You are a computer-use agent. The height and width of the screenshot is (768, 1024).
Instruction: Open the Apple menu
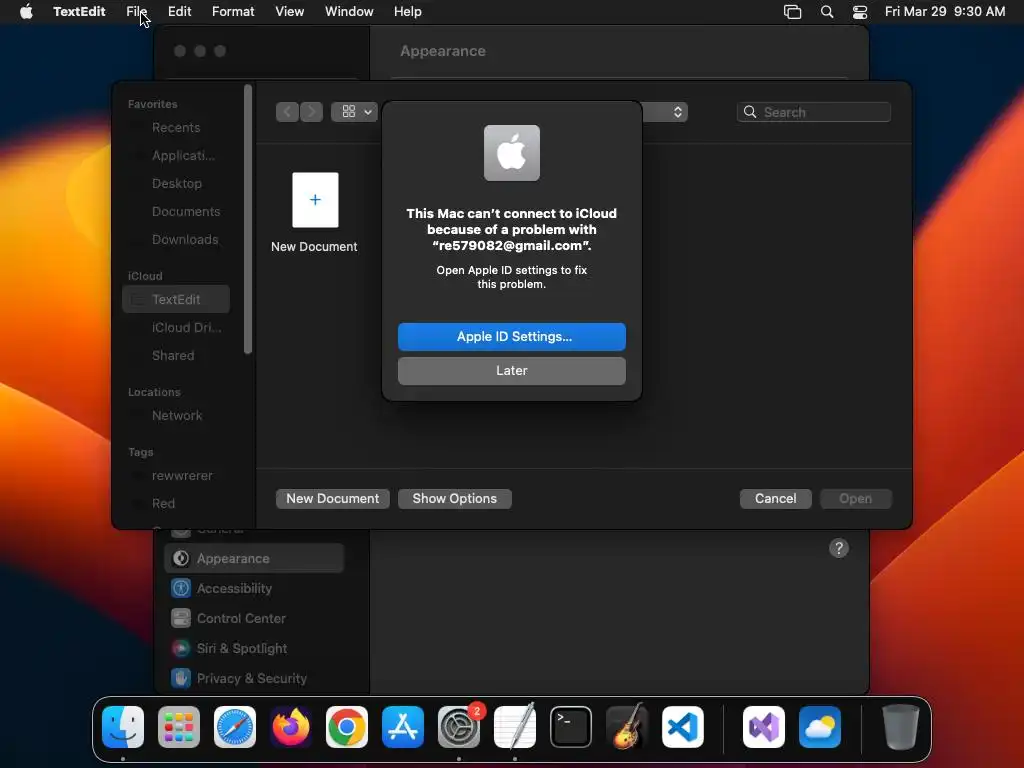pos(26,12)
